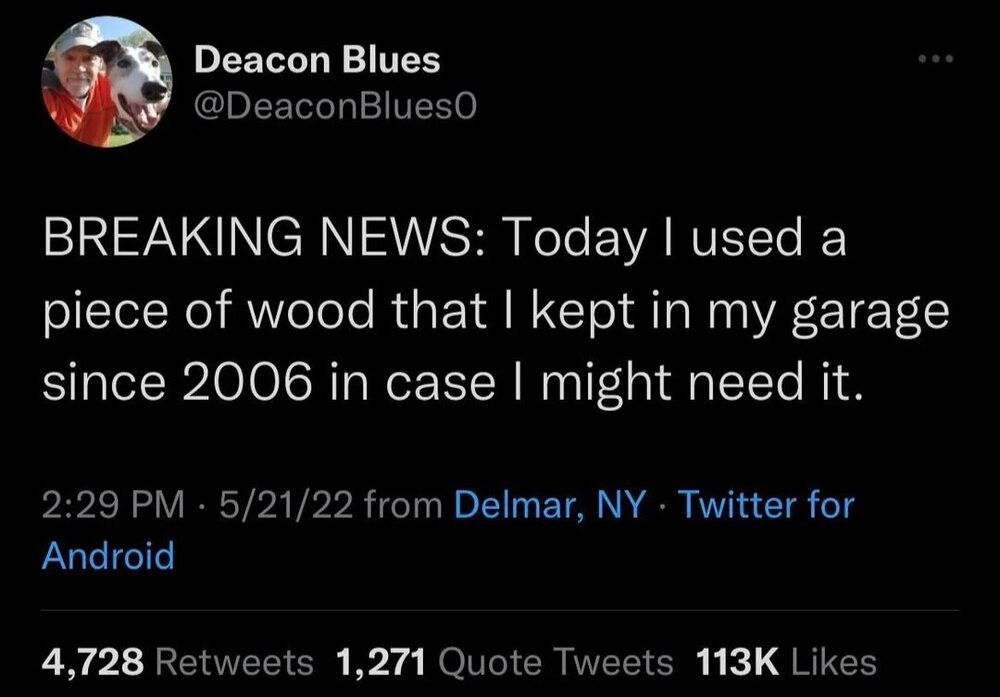The width and height of the screenshot is (1000, 697).
Task: Open the 1,271 Quote Tweets
Action: pos(500,662)
